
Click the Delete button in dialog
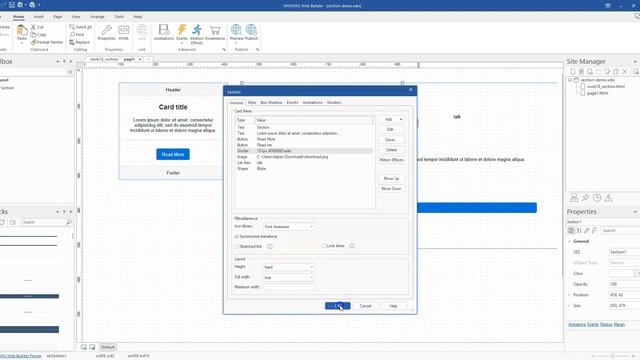click(391, 150)
